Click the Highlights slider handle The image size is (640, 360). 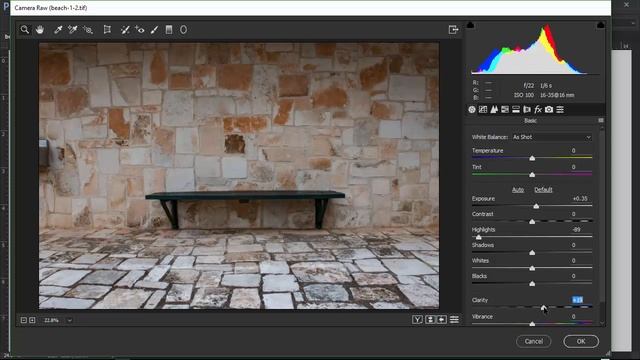click(x=479, y=237)
